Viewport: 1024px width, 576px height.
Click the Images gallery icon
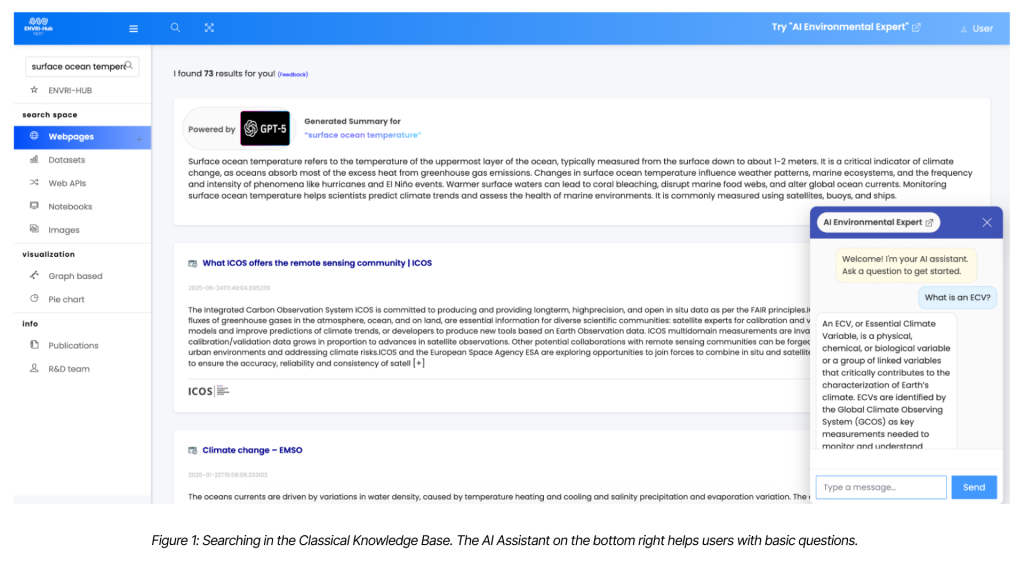click(34, 229)
